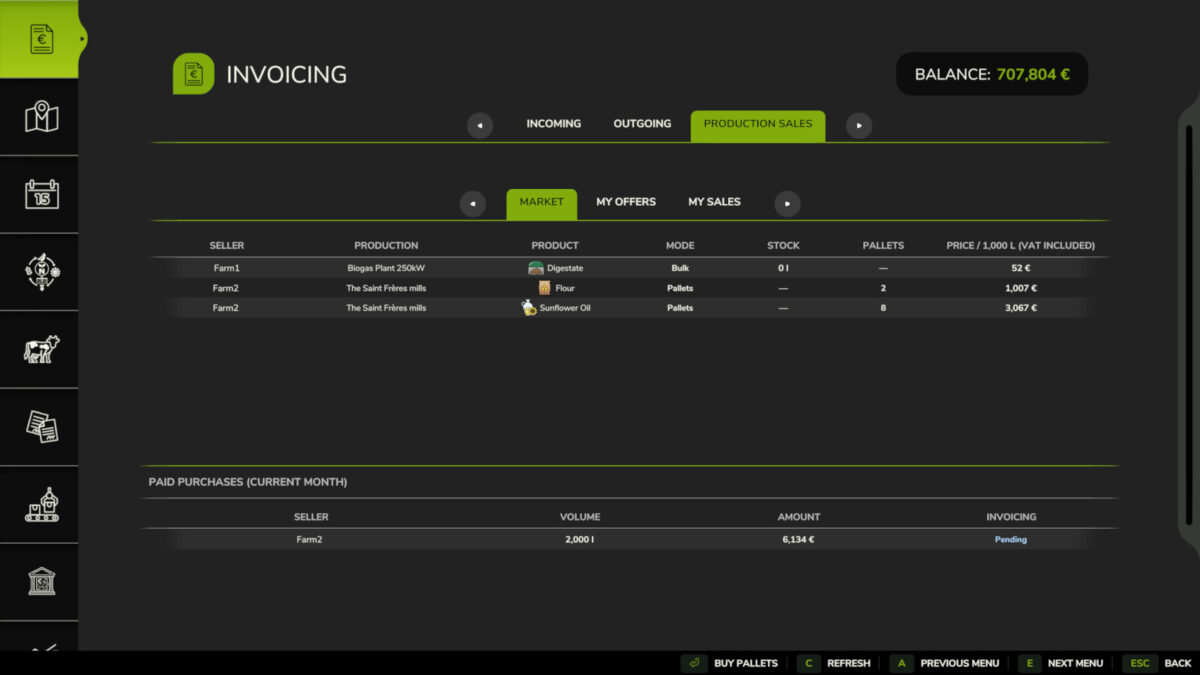The width and height of the screenshot is (1200, 675).
Task: Open the weather compass sidebar icon
Action: coord(41,272)
